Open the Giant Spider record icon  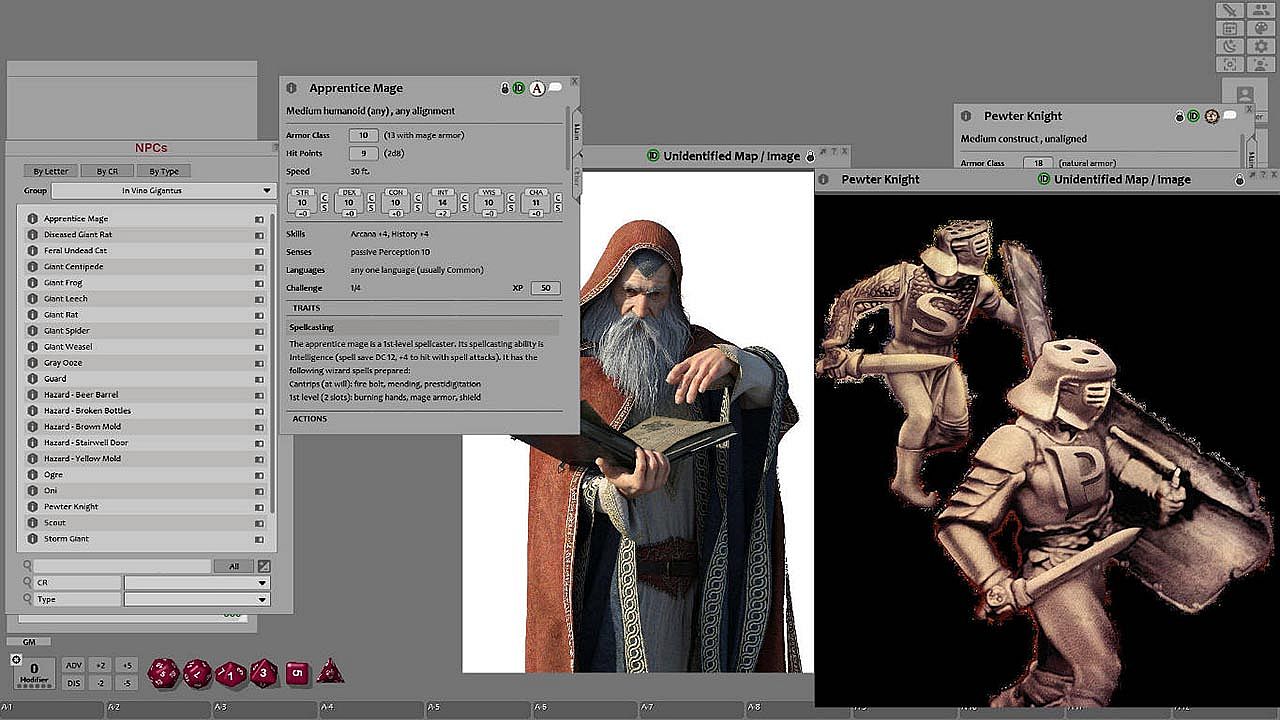point(32,330)
